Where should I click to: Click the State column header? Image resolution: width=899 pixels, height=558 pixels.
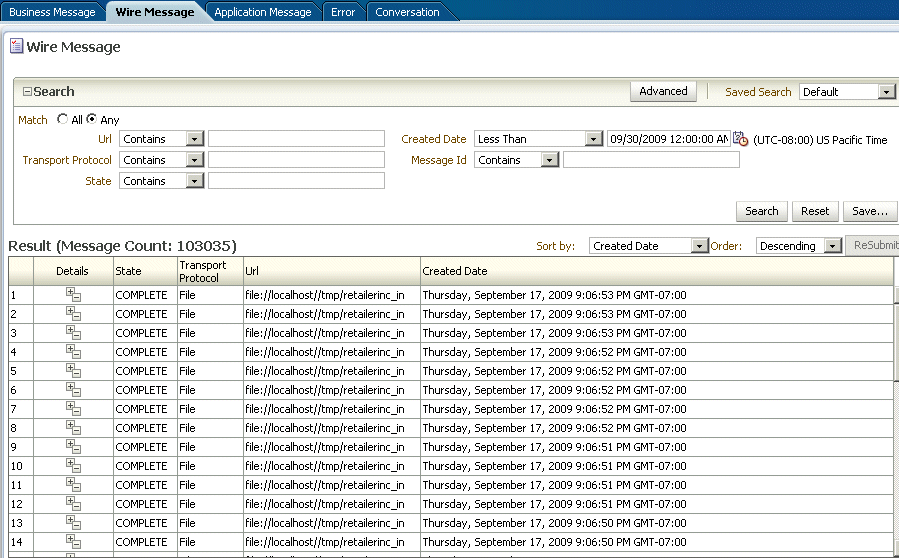tap(145, 271)
